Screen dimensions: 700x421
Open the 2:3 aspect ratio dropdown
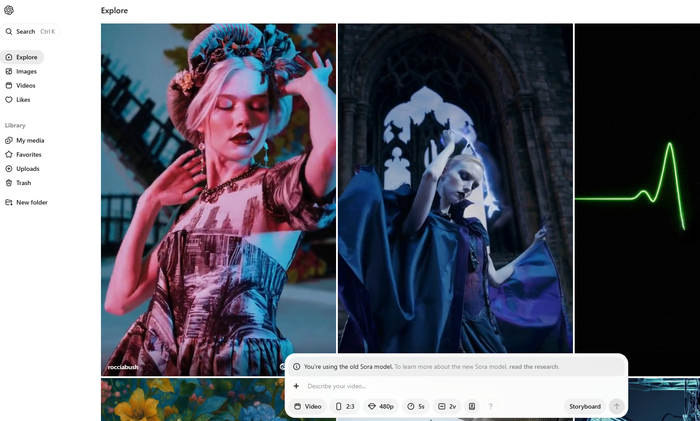345,406
